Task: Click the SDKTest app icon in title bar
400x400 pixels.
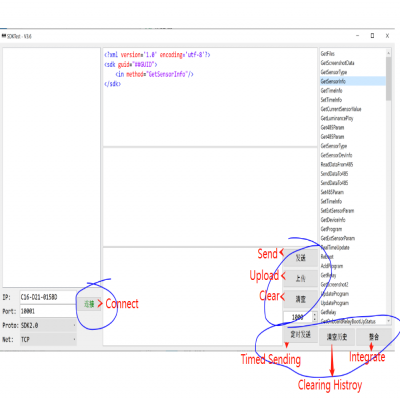Action: tap(4, 36)
